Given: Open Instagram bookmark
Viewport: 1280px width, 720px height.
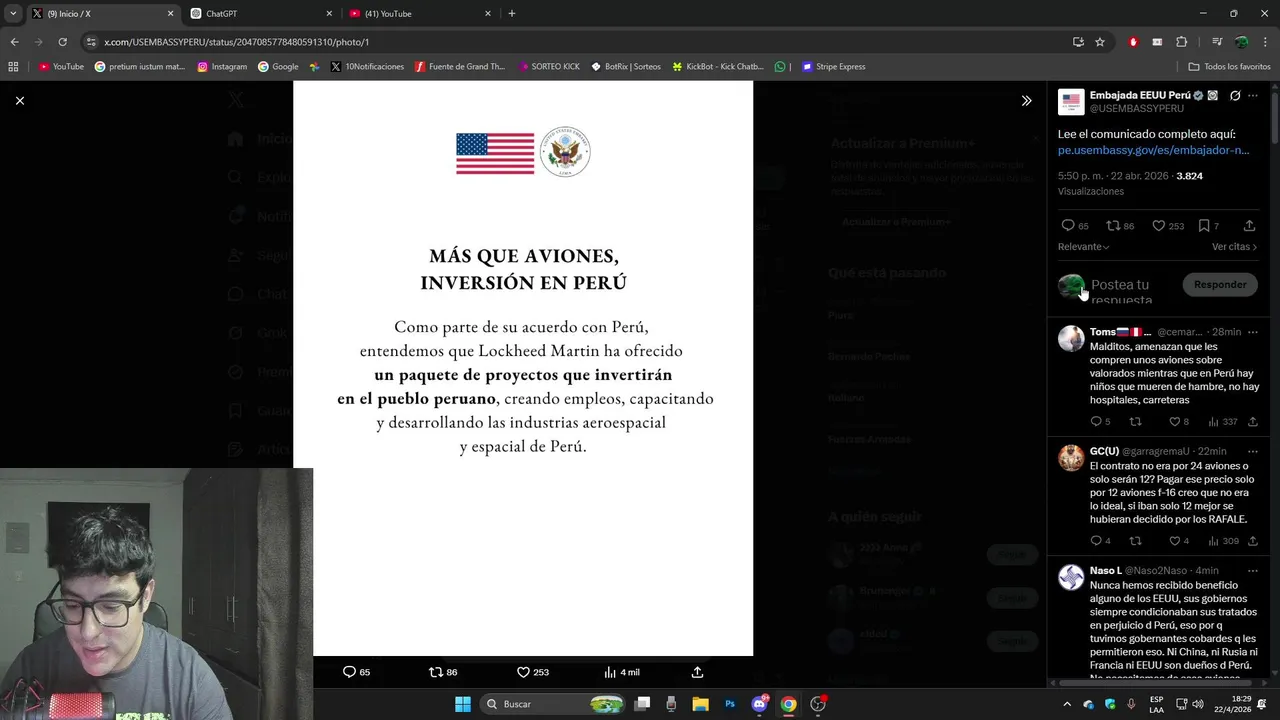Looking at the screenshot, I should (222, 67).
